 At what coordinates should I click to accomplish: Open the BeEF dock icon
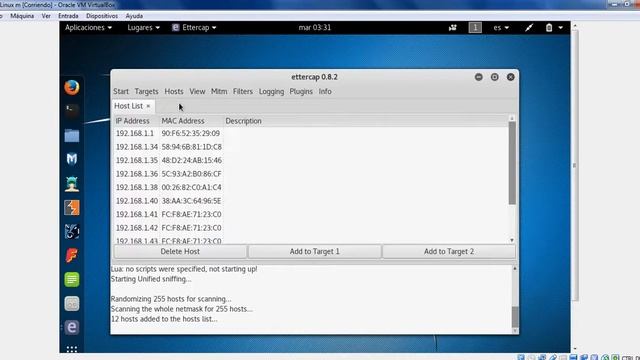point(72,231)
